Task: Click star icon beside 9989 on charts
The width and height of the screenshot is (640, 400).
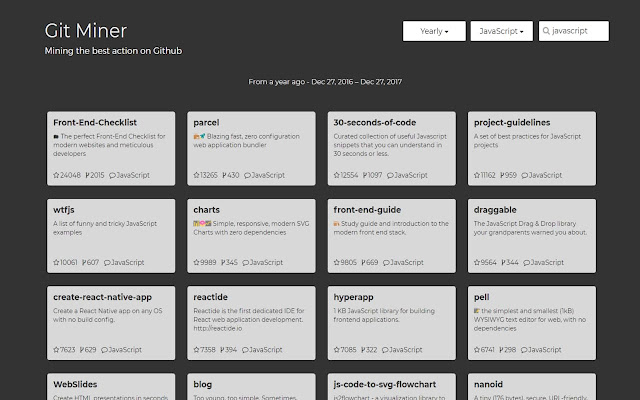Action: coord(196,262)
